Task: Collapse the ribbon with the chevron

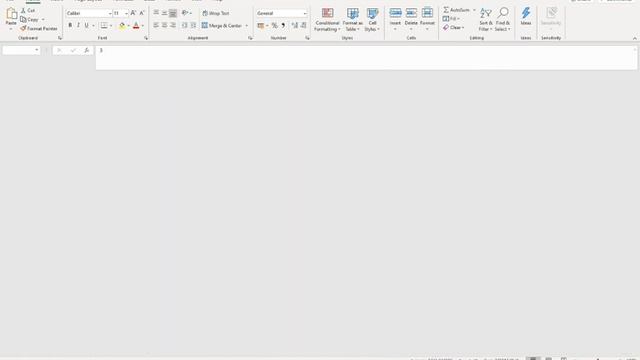Action: pos(635,38)
